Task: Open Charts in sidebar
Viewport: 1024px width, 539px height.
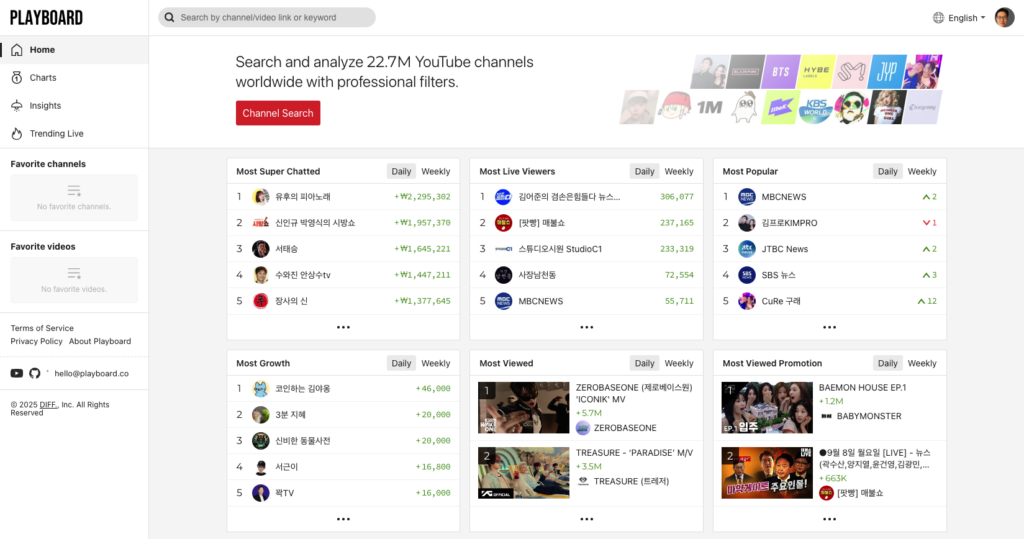Action: (74, 78)
